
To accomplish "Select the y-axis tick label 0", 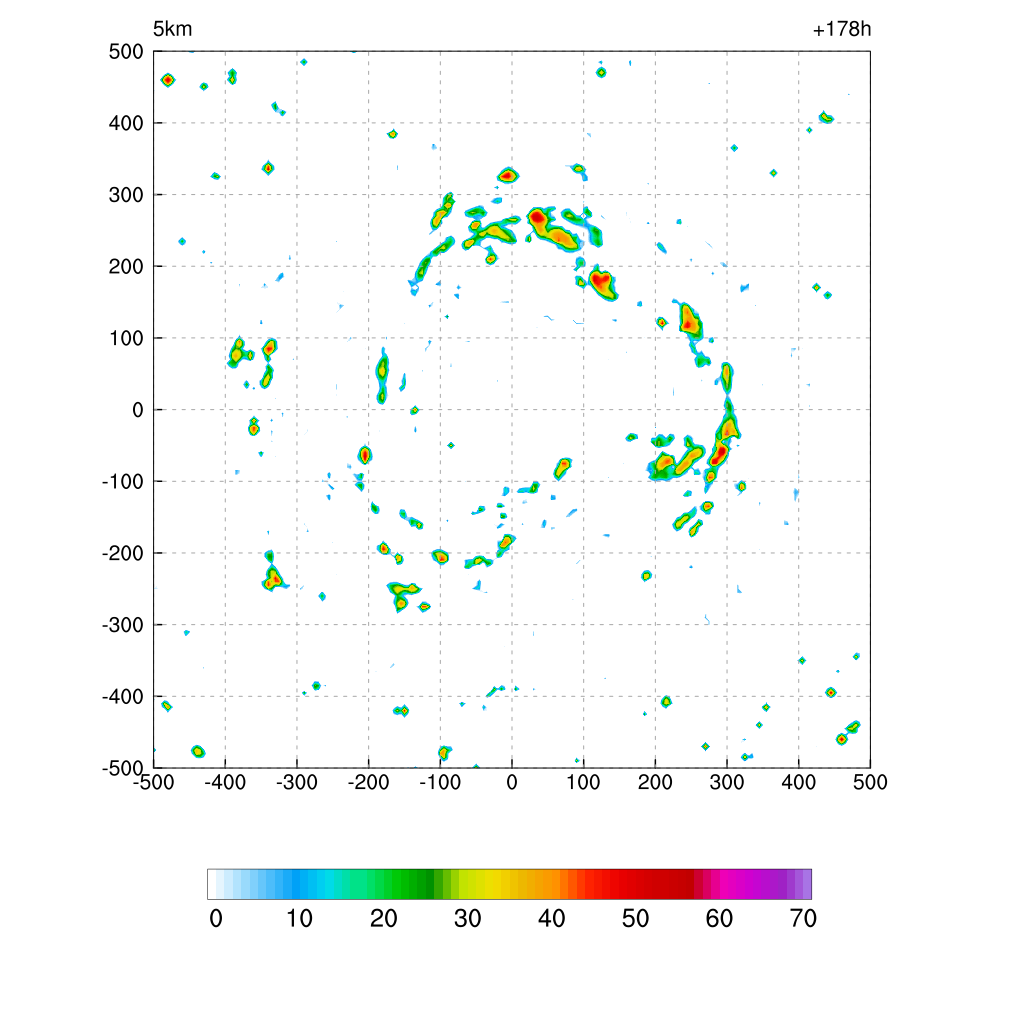I will pos(138,410).
